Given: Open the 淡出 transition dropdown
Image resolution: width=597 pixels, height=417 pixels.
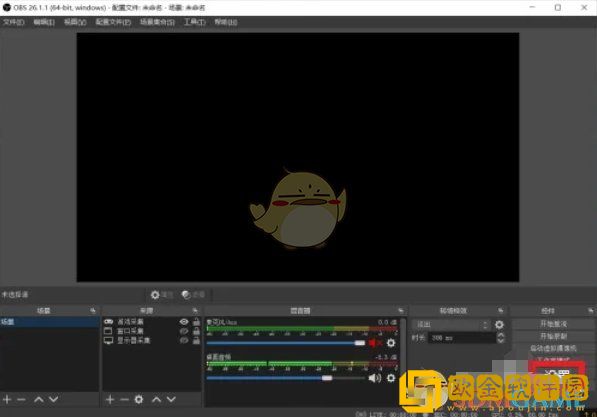Looking at the screenshot, I should pyautogui.click(x=451, y=324).
